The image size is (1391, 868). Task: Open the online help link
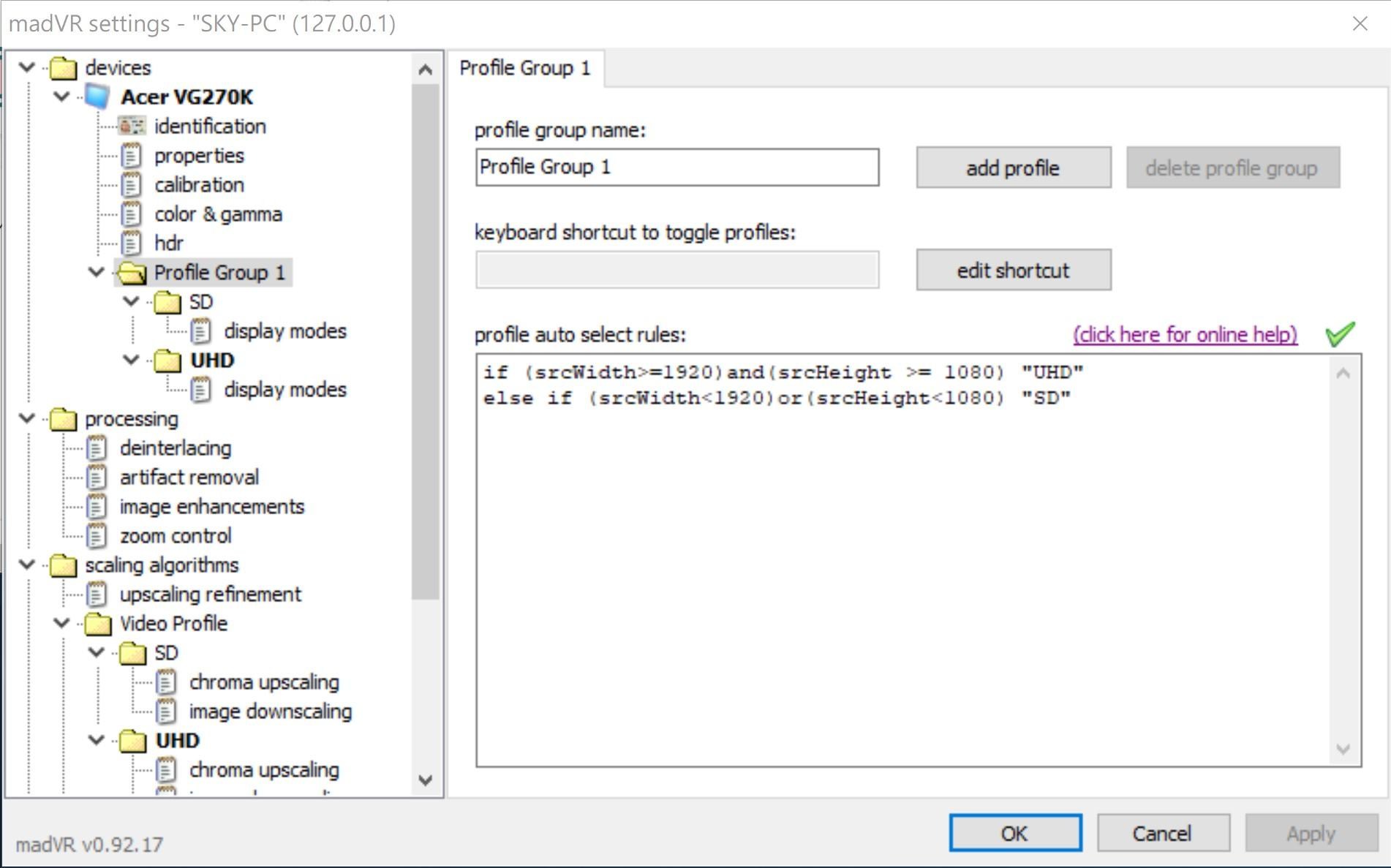[1185, 334]
